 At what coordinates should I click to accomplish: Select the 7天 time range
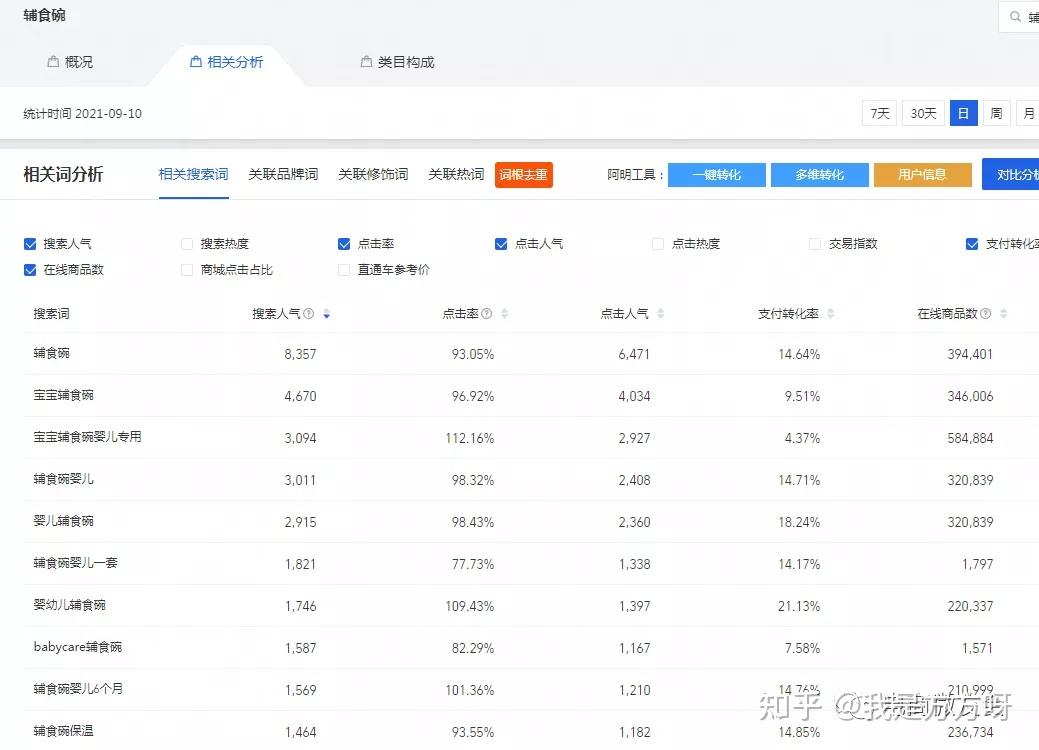(x=879, y=113)
